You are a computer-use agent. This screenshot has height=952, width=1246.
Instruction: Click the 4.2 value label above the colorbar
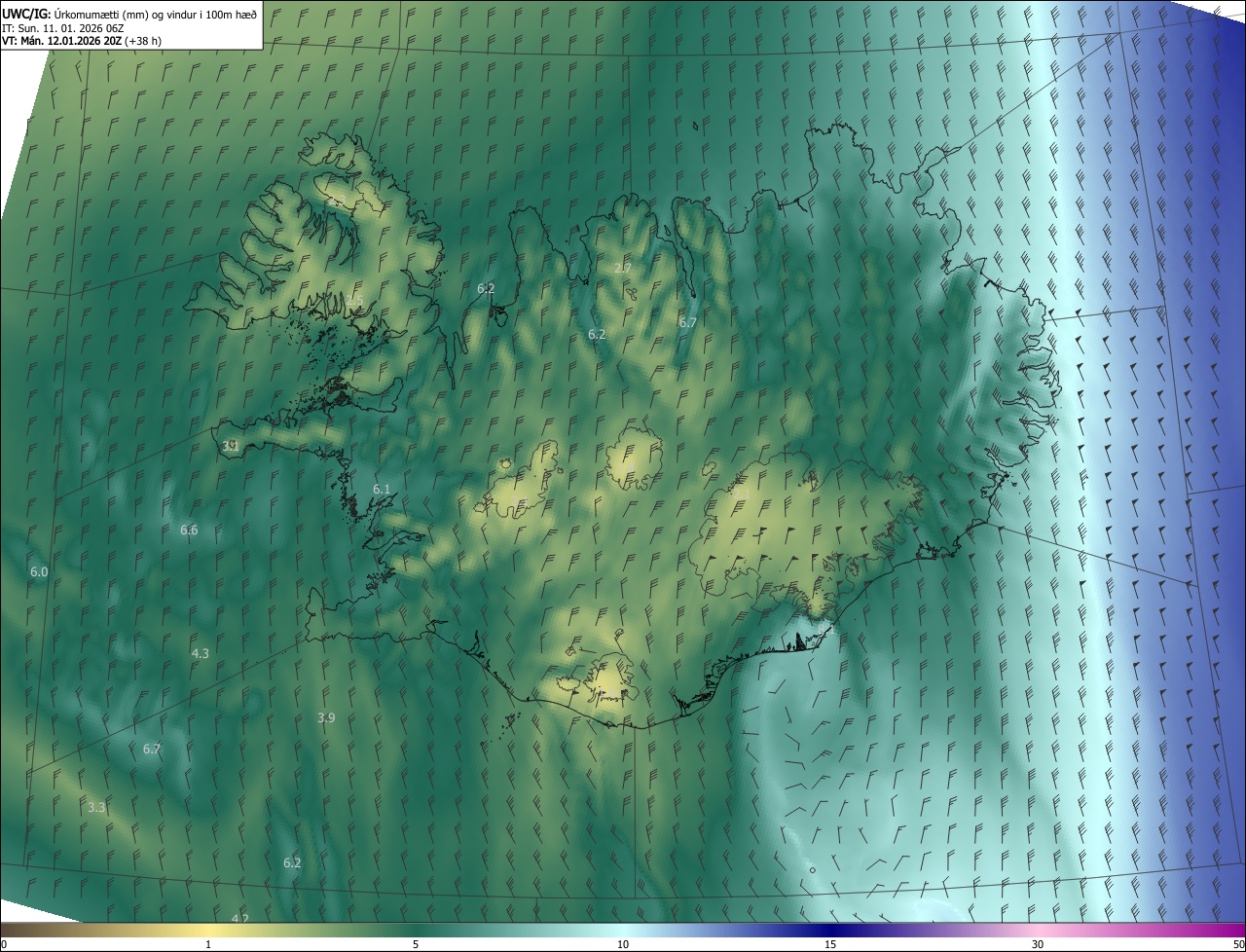(x=239, y=919)
